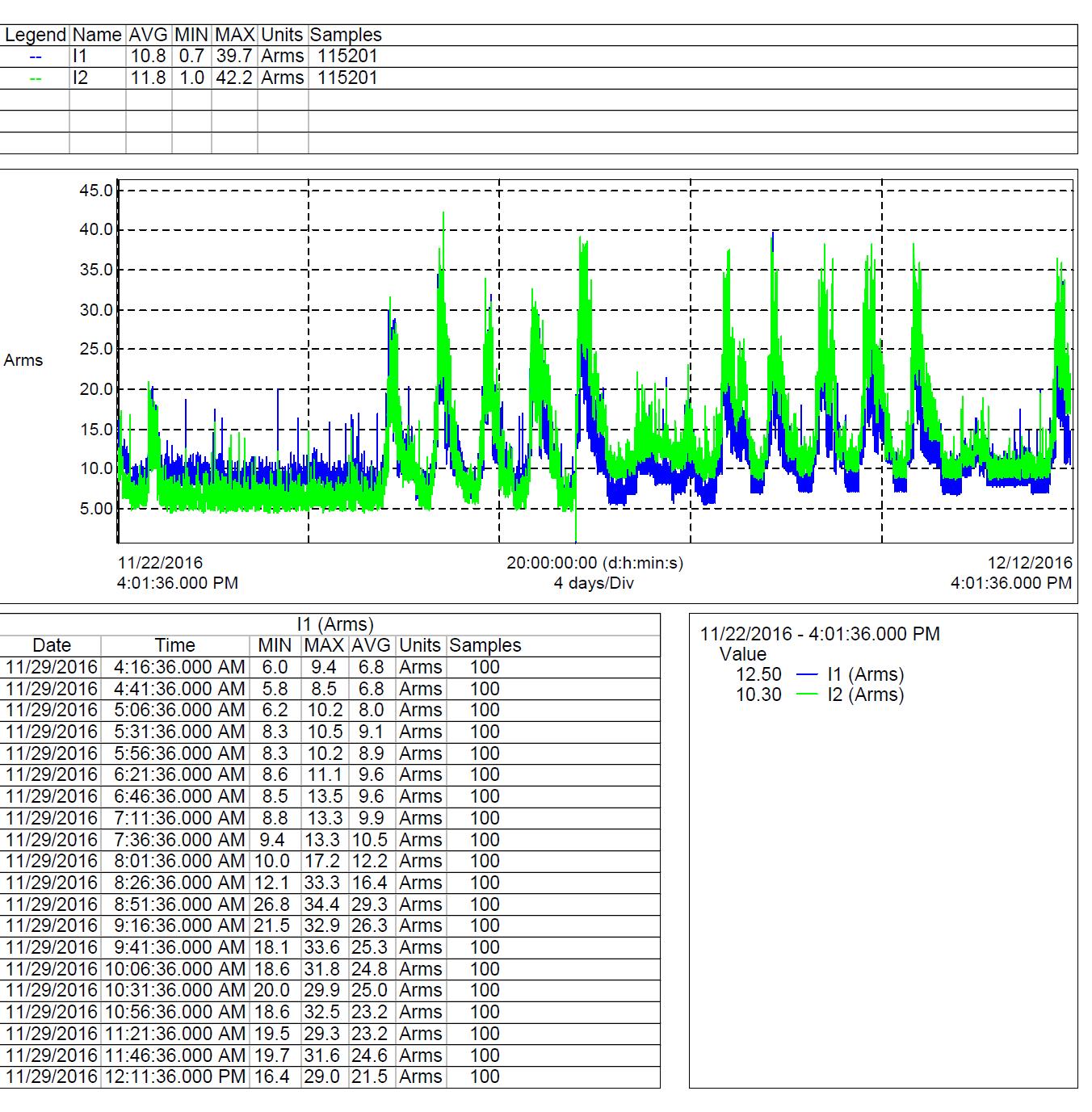The image size is (1092, 1112).
Task: Click the 6:21:36.000 AM time cell
Action: pyautogui.click(x=175, y=774)
